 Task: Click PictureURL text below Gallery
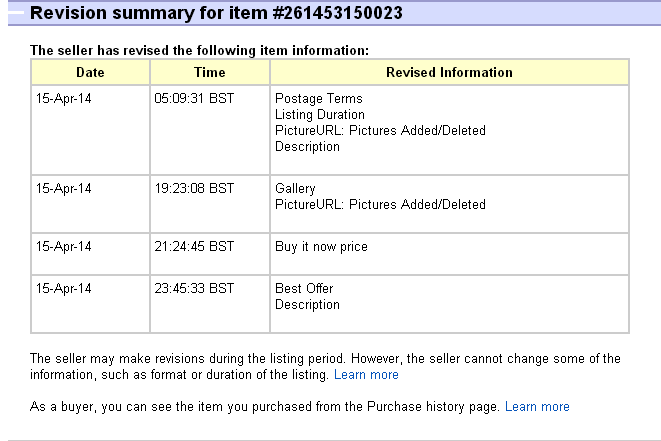380,205
